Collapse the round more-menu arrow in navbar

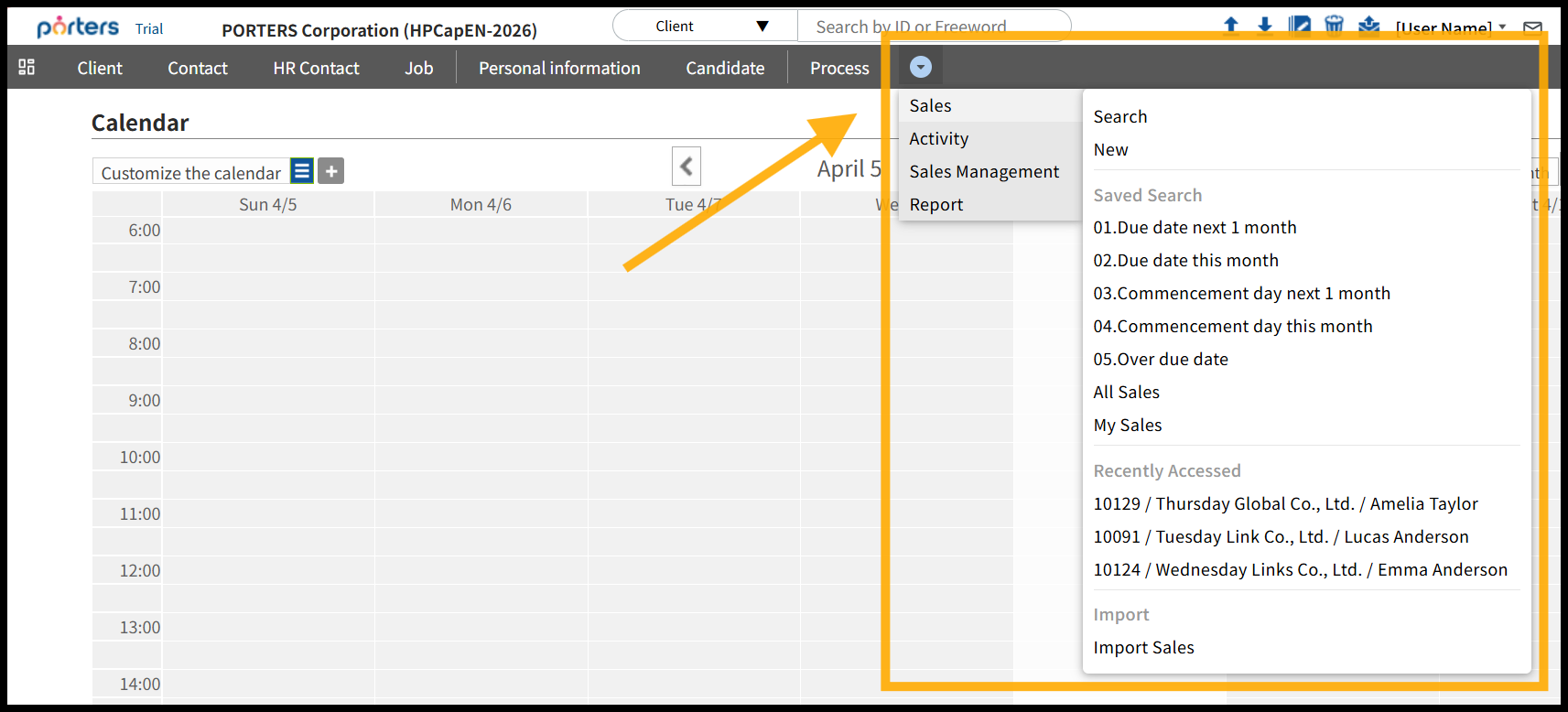[x=921, y=67]
